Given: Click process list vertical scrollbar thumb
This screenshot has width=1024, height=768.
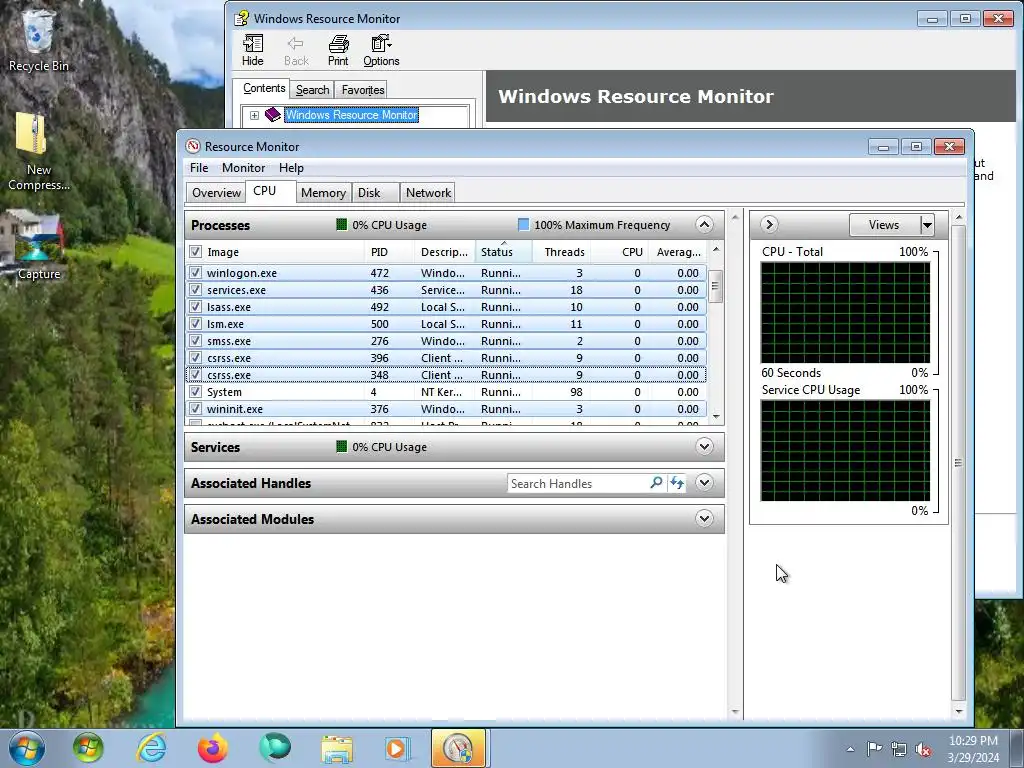Looking at the screenshot, I should coord(716,286).
